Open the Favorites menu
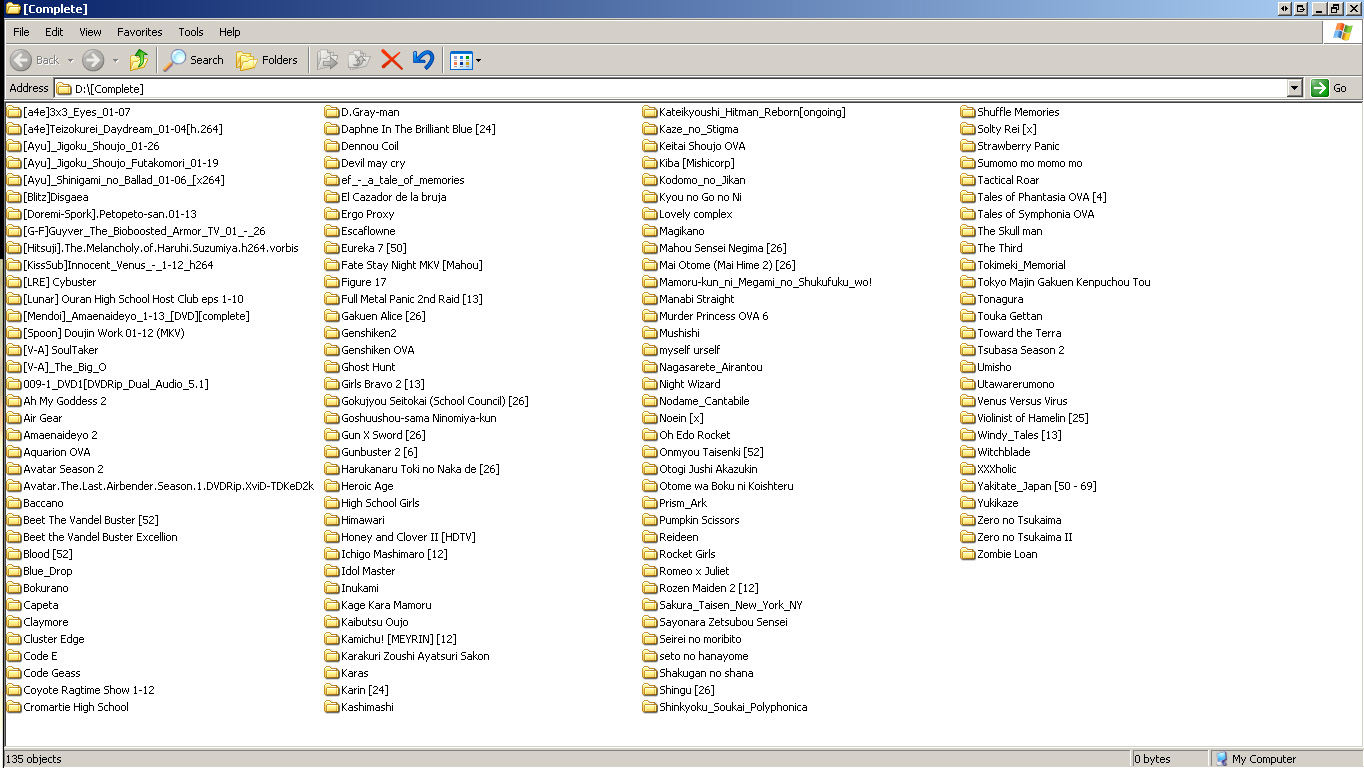The width and height of the screenshot is (1364, 768). (139, 32)
